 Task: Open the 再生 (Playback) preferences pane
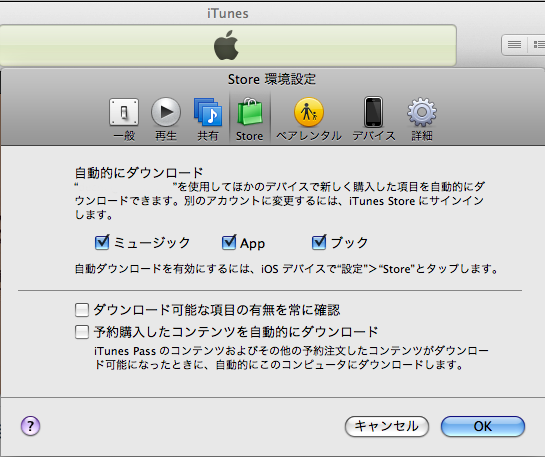coord(166,120)
